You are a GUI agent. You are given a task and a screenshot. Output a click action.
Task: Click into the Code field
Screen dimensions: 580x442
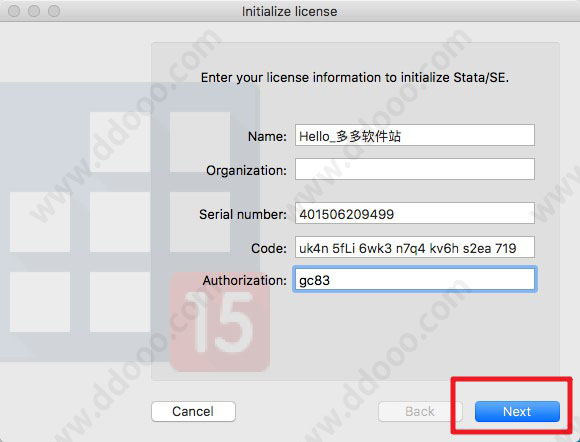[415, 247]
